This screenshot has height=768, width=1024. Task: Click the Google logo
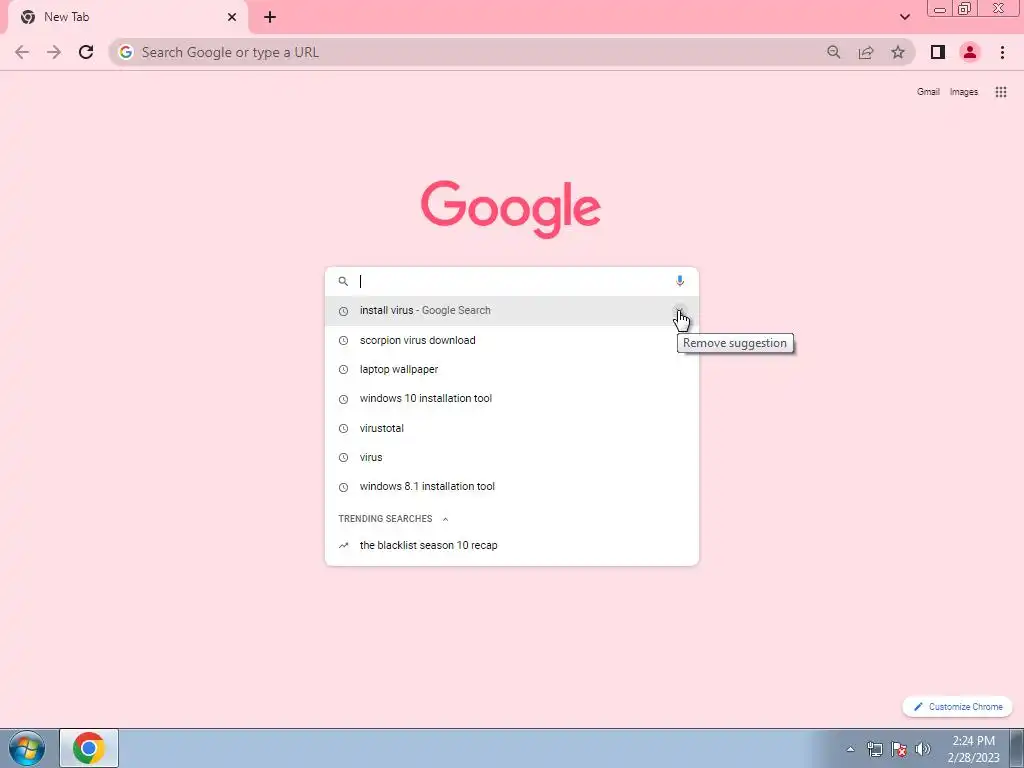point(511,209)
